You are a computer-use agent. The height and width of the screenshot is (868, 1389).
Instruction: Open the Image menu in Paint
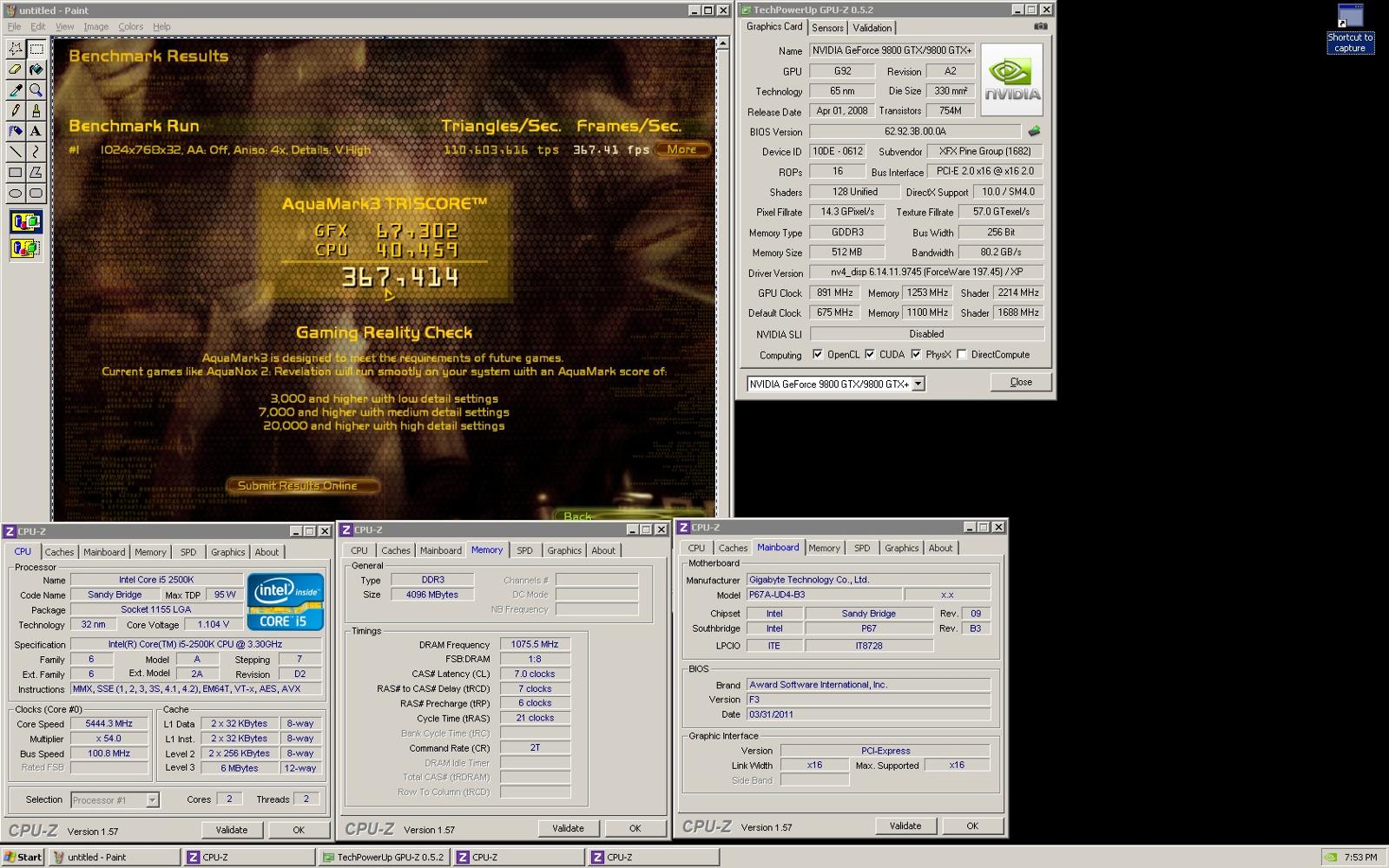(x=95, y=27)
